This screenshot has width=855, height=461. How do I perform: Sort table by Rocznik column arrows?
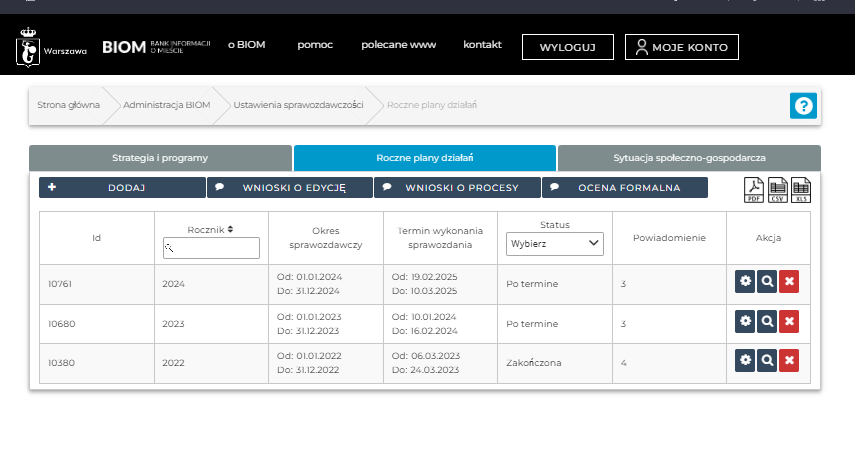tap(230, 229)
